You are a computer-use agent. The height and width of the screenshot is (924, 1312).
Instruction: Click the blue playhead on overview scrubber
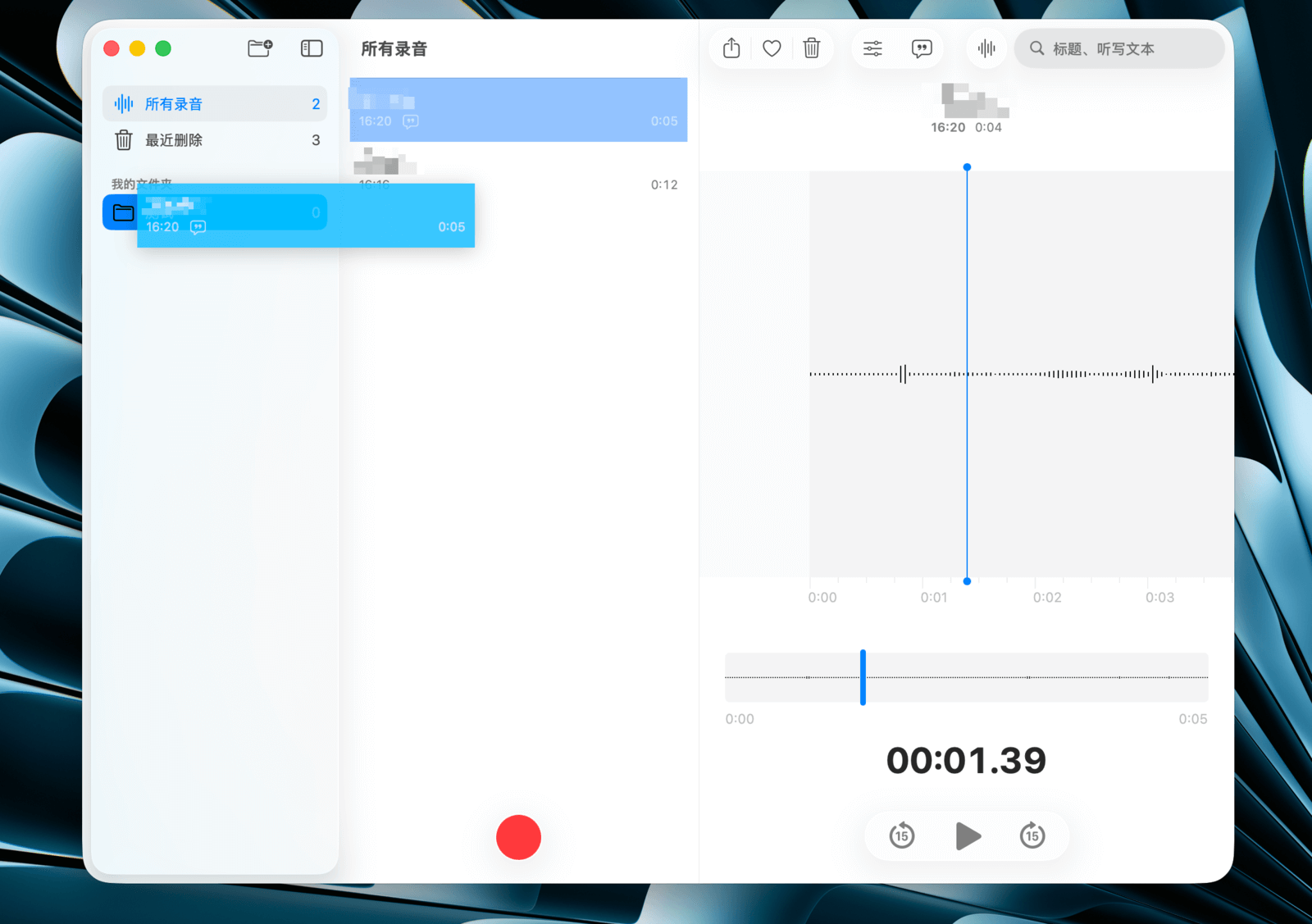(863, 677)
